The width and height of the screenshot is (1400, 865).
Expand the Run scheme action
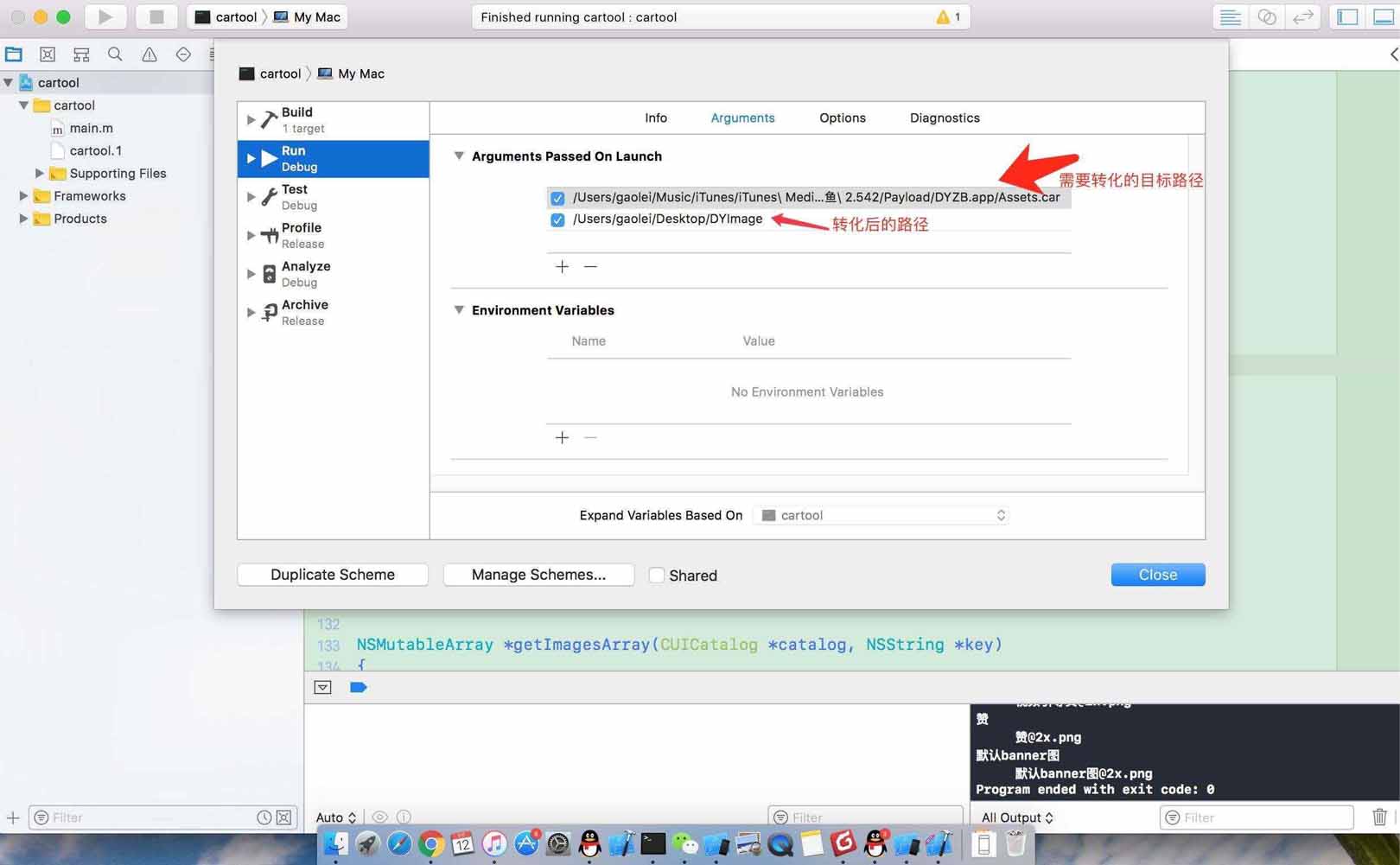(x=251, y=159)
